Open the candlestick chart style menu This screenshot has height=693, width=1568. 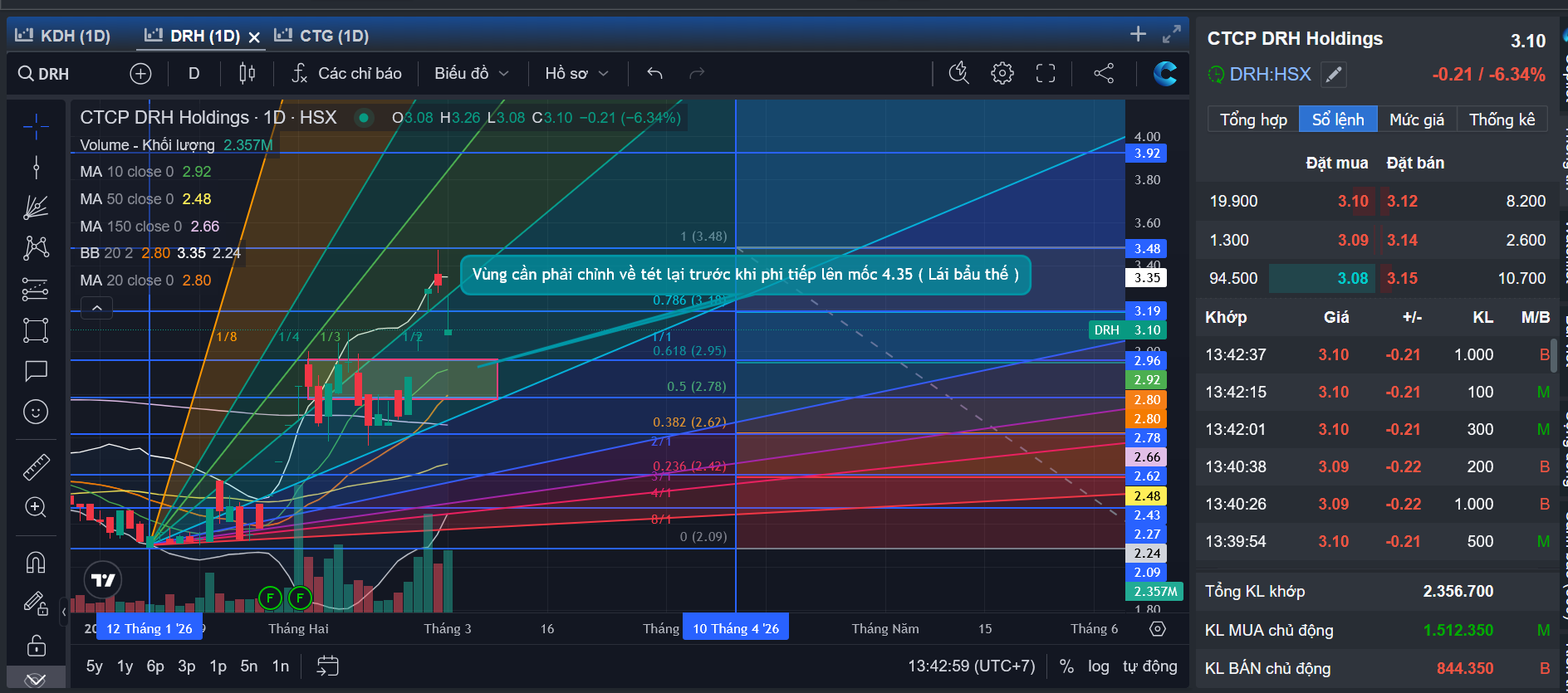[x=247, y=74]
